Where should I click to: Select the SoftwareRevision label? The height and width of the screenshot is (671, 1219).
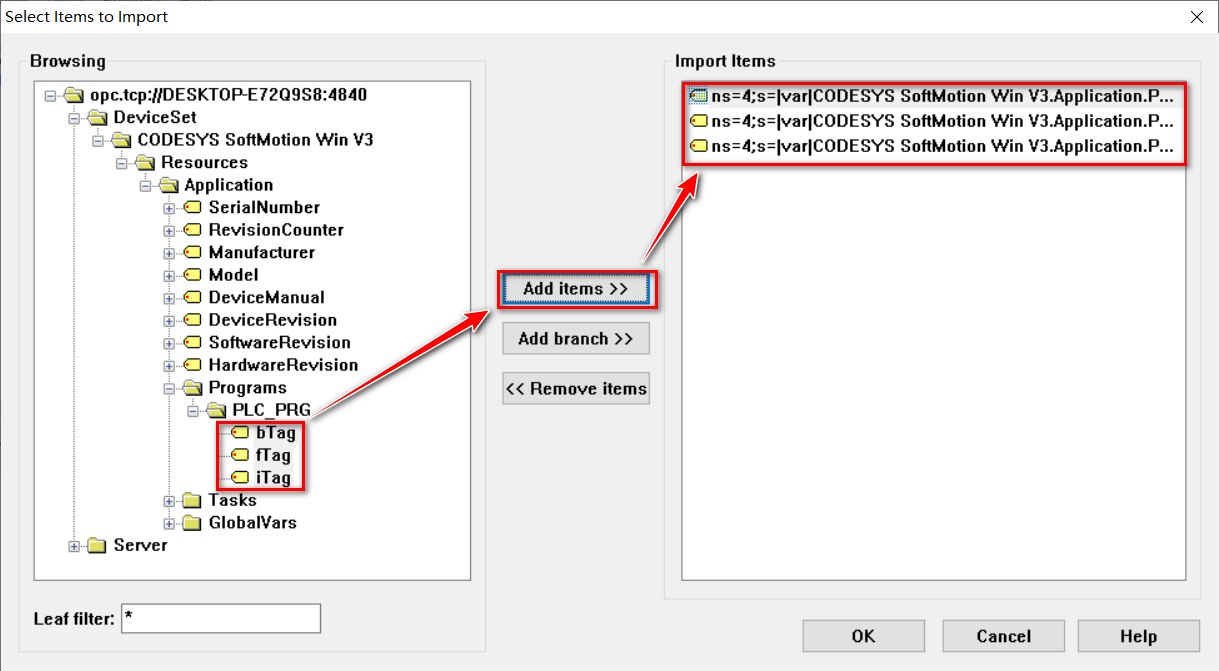(x=279, y=343)
